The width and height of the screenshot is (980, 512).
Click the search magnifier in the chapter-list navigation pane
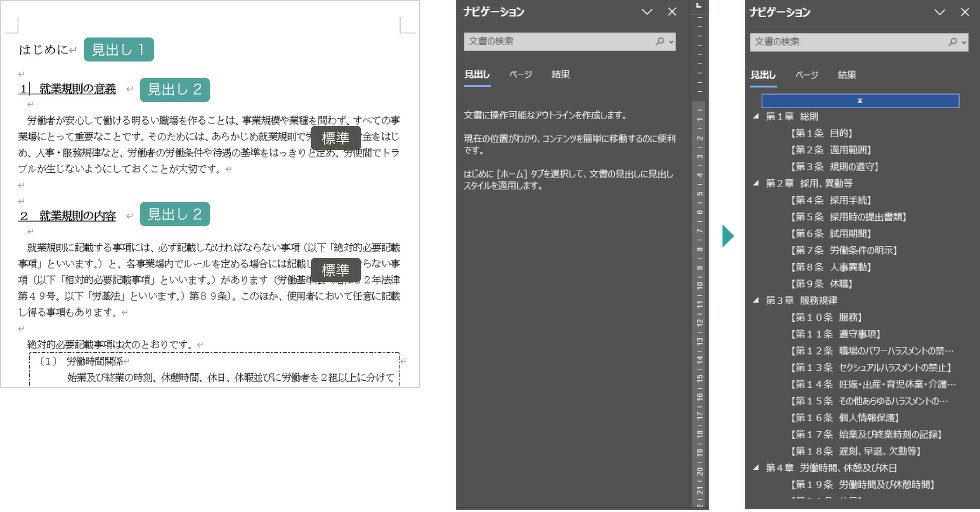(x=947, y=42)
